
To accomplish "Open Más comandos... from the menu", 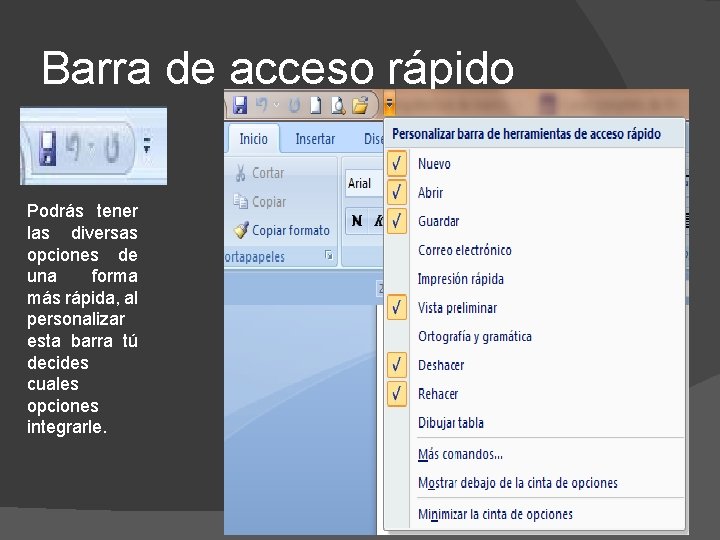I will pos(535,454).
